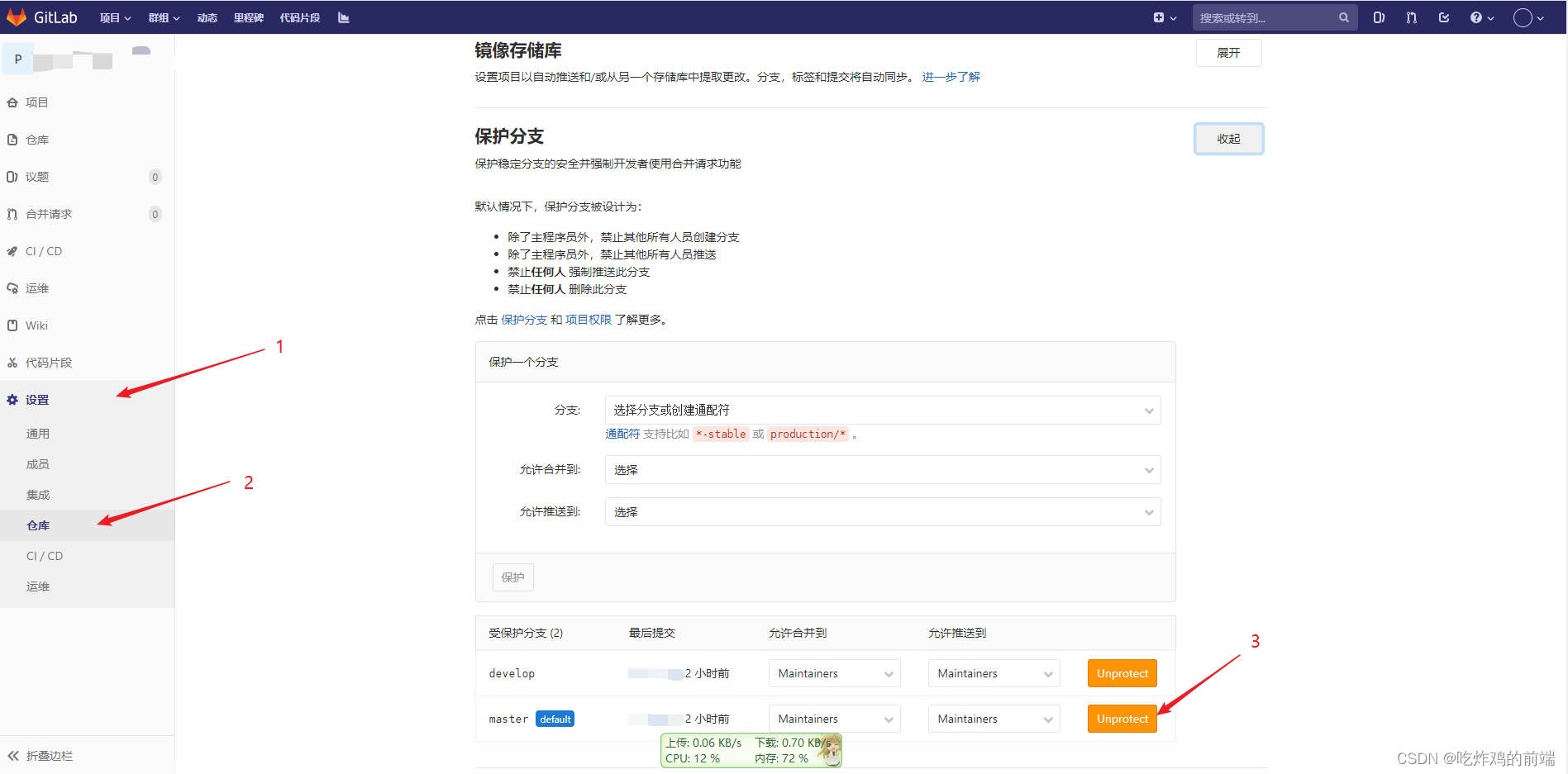Click the 受保护分支 (2) column header

526,633
